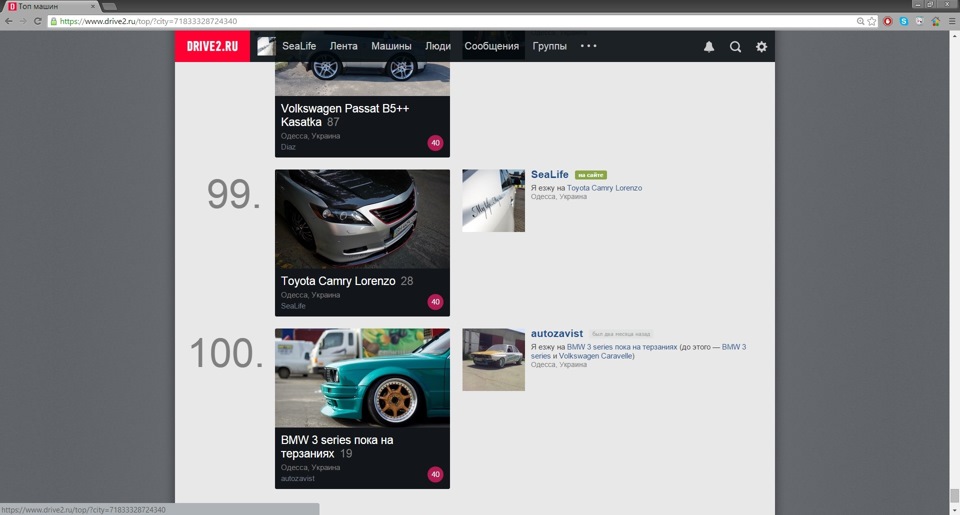Click rating badge 40 on BMW card
Screen dimensions: 960x515
pos(435,474)
